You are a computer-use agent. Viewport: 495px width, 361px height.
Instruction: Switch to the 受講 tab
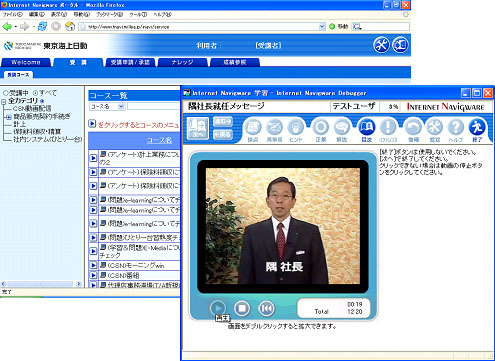coord(78,62)
